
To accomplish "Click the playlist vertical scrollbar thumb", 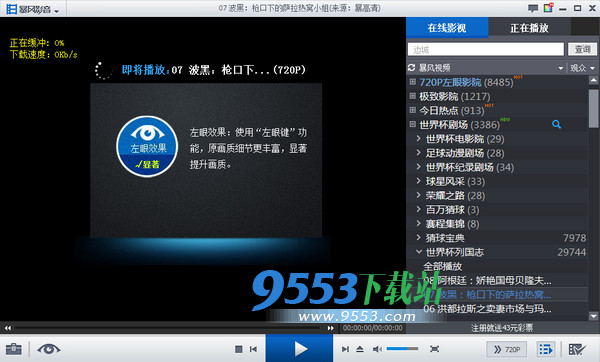I will pos(593,109).
